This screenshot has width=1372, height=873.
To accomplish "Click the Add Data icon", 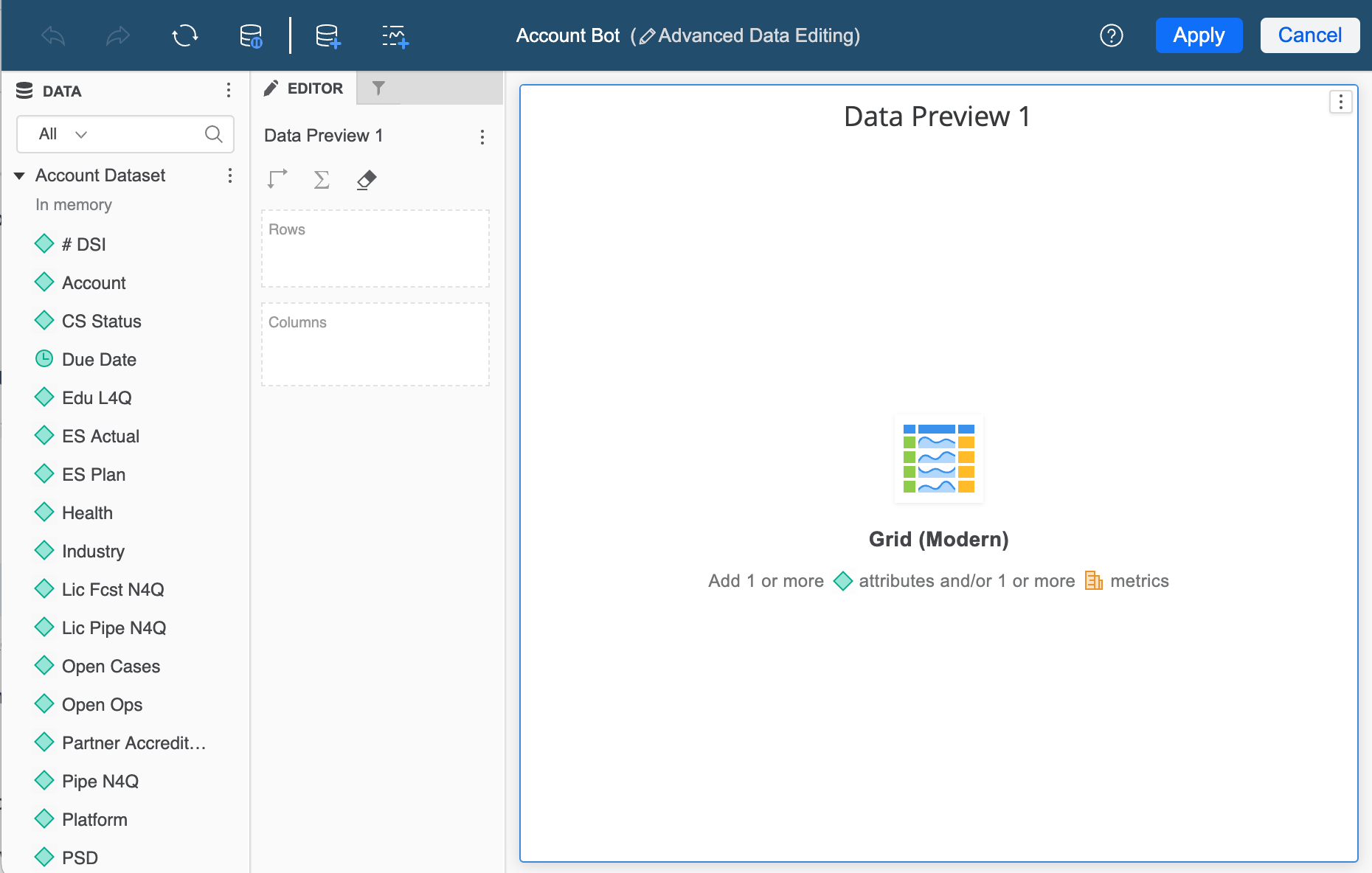I will click(x=328, y=35).
